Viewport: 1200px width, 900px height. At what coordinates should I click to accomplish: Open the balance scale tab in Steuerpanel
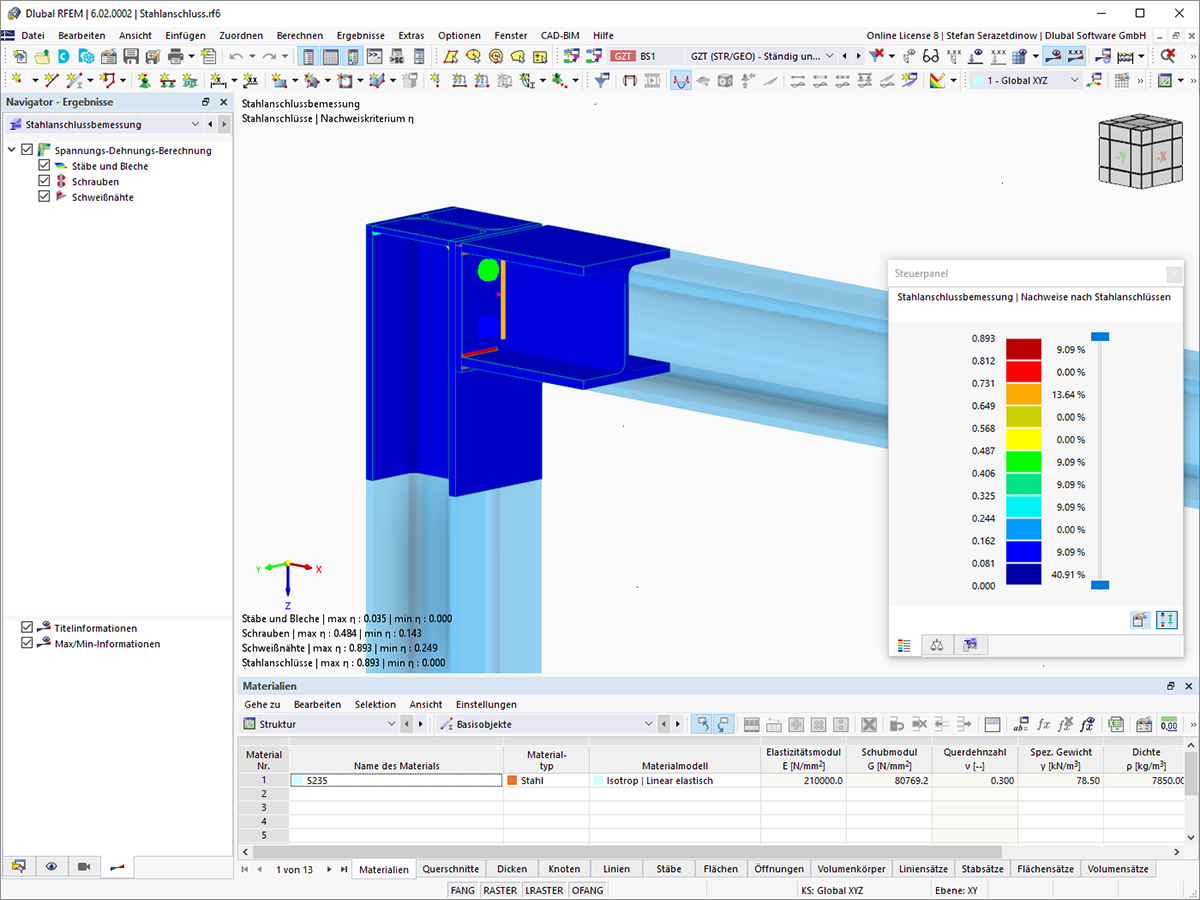coord(936,645)
